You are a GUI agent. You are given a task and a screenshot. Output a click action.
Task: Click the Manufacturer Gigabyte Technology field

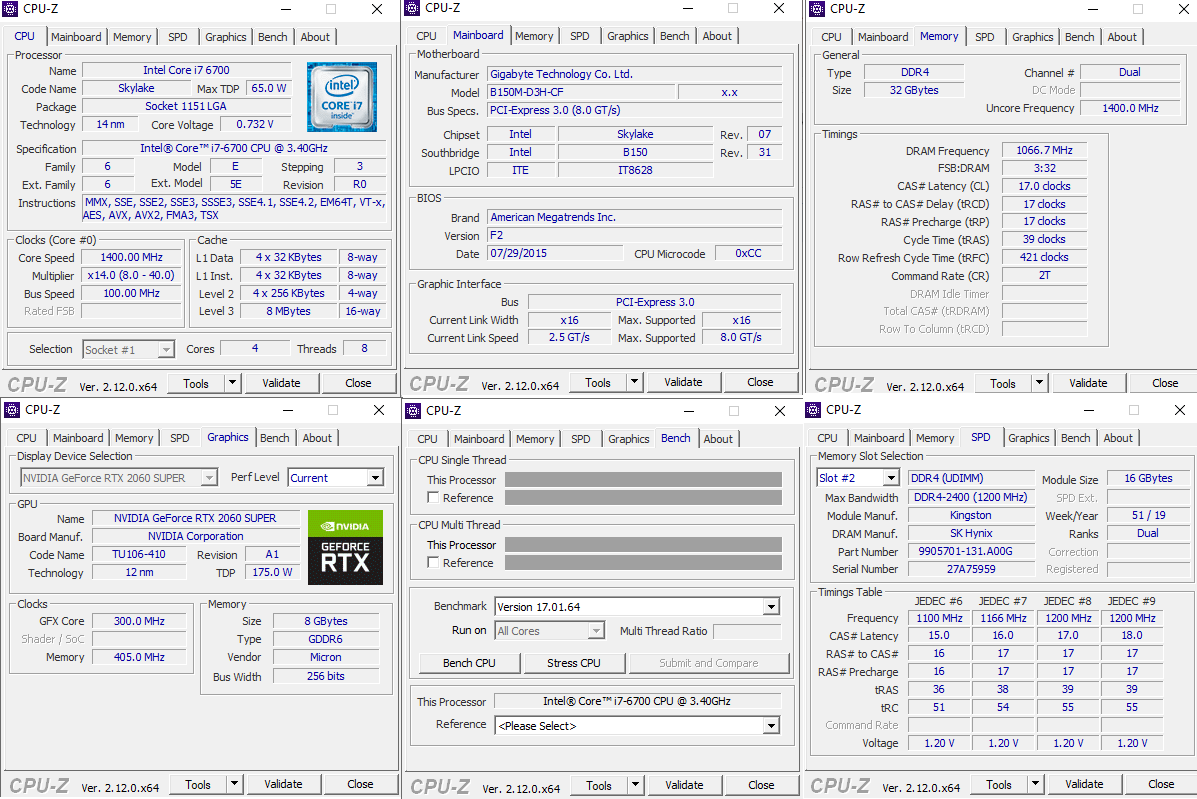pos(635,74)
